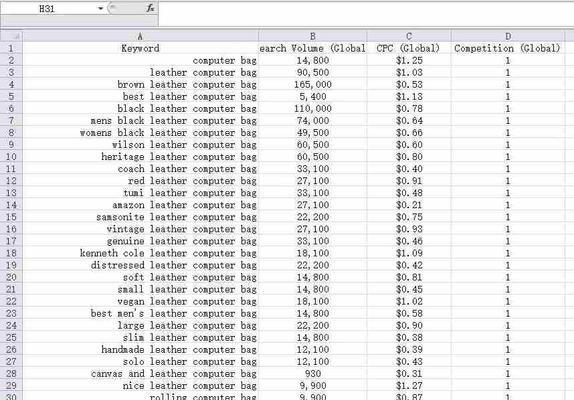The height and width of the screenshot is (400, 574).
Task: Select the cell 'vegan leather computer bag'
Action: [x=140, y=302]
